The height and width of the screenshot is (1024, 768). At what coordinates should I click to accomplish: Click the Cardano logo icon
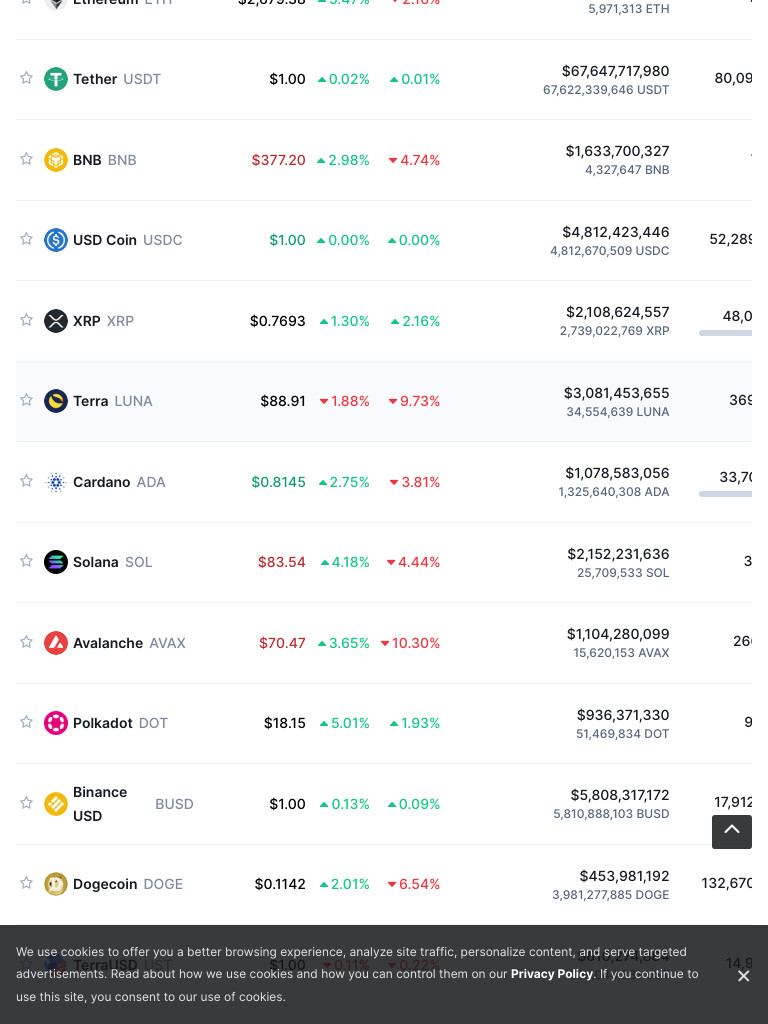coord(56,482)
